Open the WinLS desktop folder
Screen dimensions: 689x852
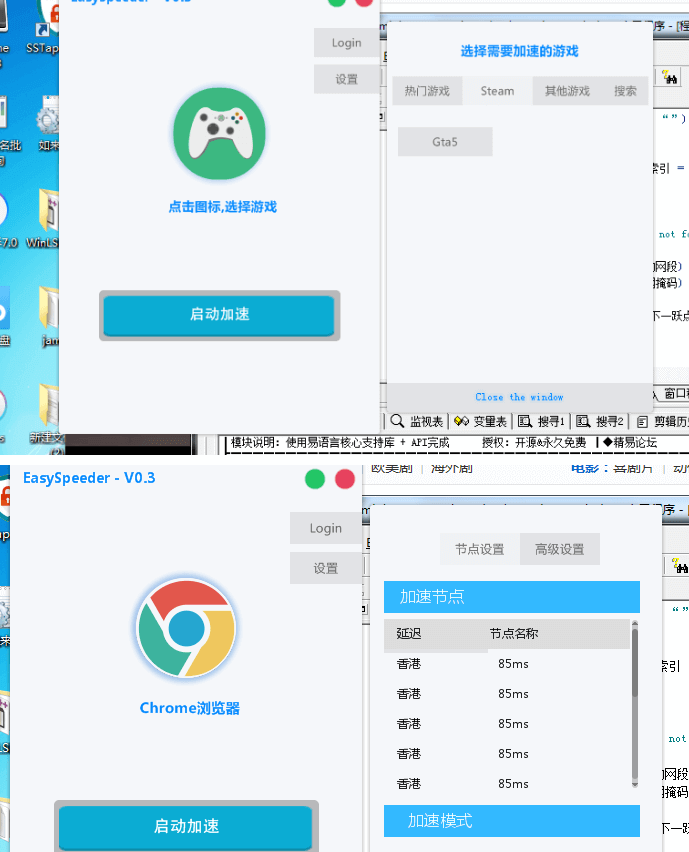coord(45,220)
